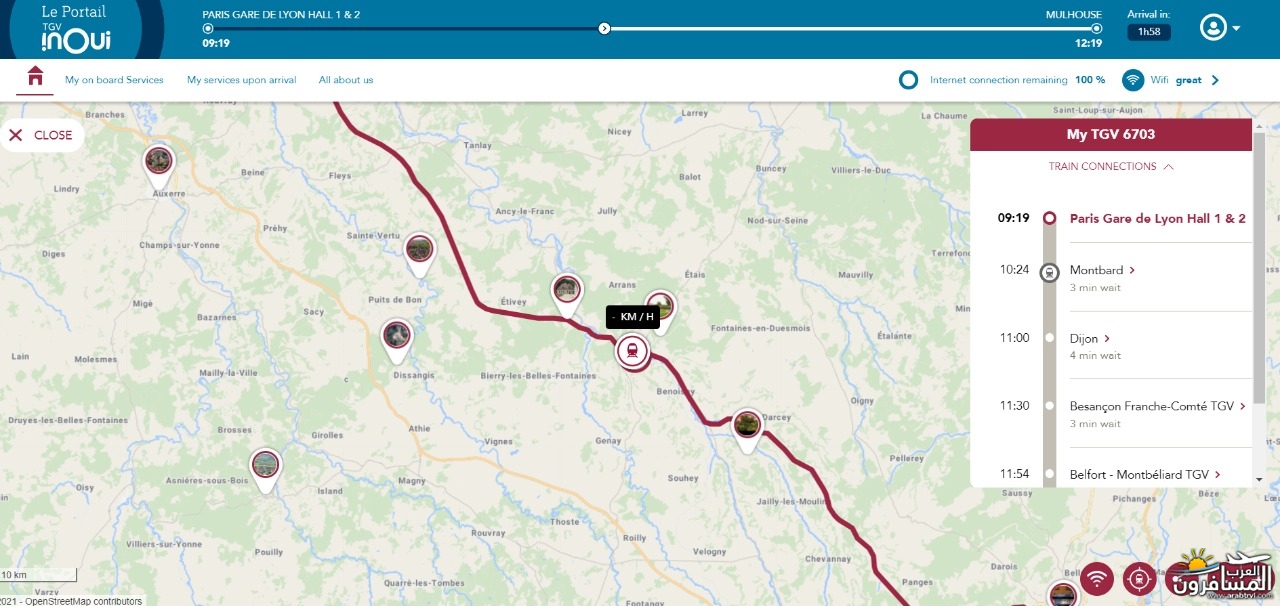Center map on train location button
The width and height of the screenshot is (1280, 606).
point(1138,578)
